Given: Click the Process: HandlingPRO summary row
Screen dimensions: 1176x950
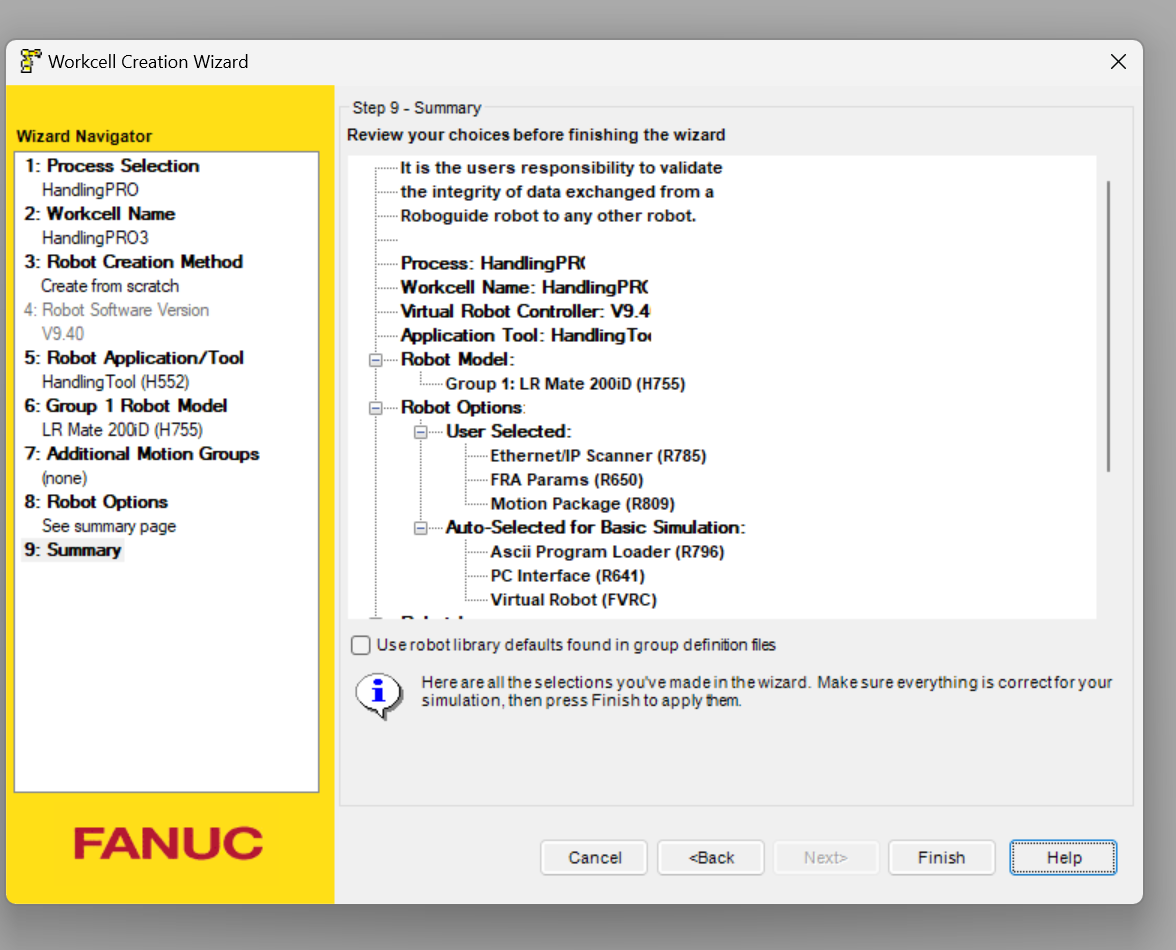Looking at the screenshot, I should coord(494,263).
